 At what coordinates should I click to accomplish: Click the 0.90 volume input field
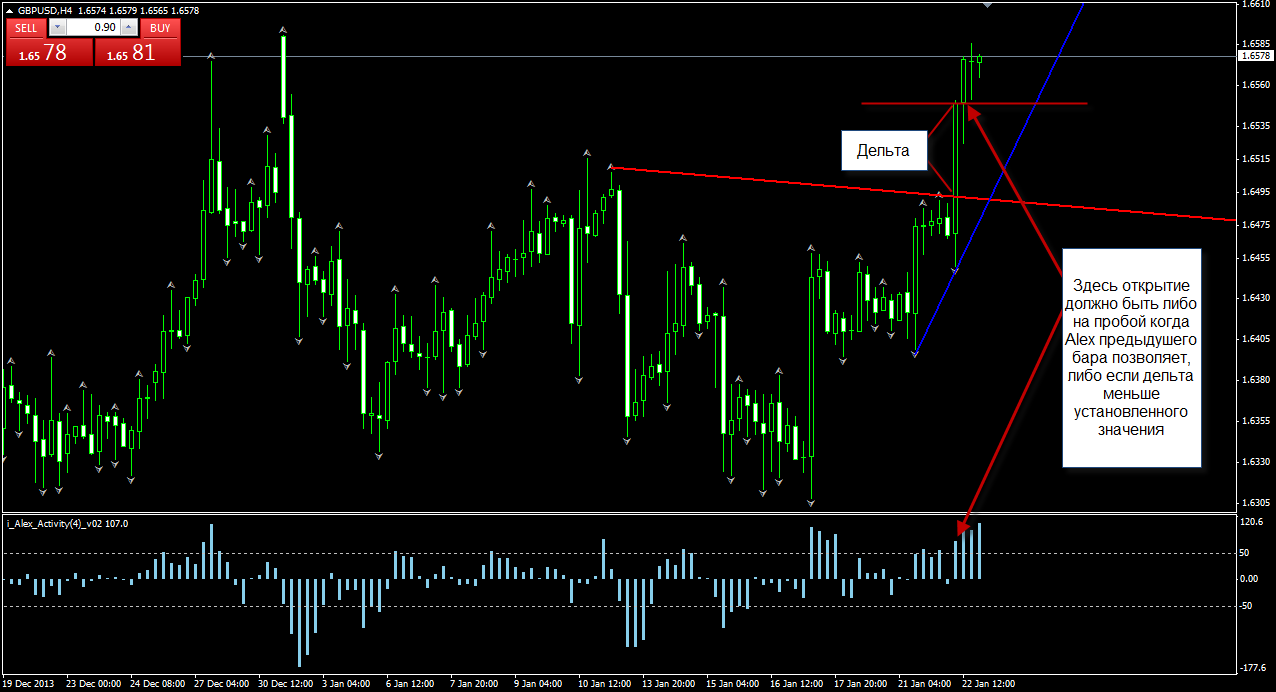point(93,28)
